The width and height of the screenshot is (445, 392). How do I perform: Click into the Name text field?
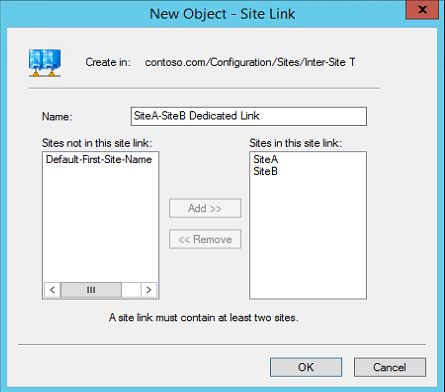pos(249,116)
